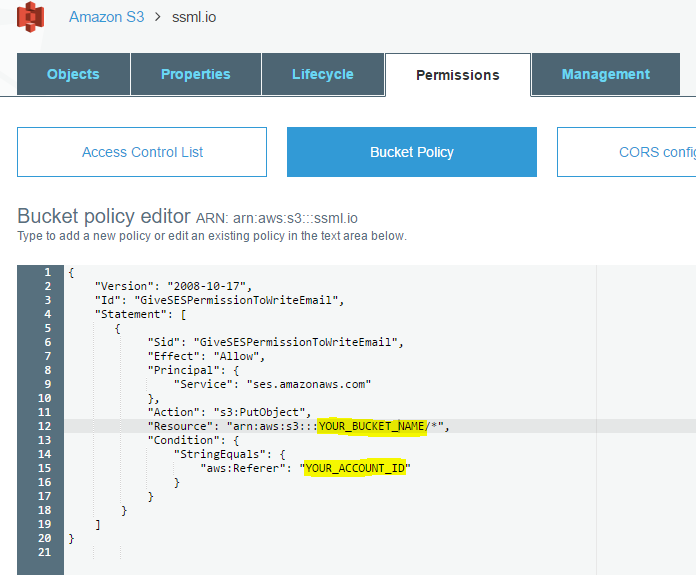Click the highlighted YOUR_ACCOUNT_ID placeholder
The image size is (696, 575).
pos(355,468)
